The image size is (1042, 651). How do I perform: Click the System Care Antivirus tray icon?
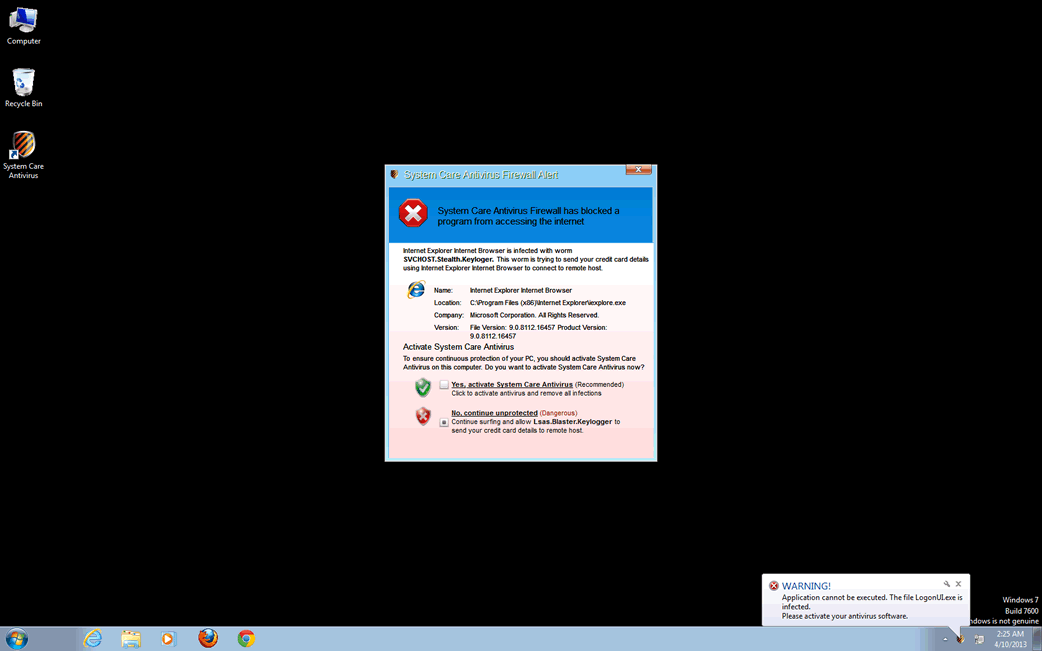point(961,639)
